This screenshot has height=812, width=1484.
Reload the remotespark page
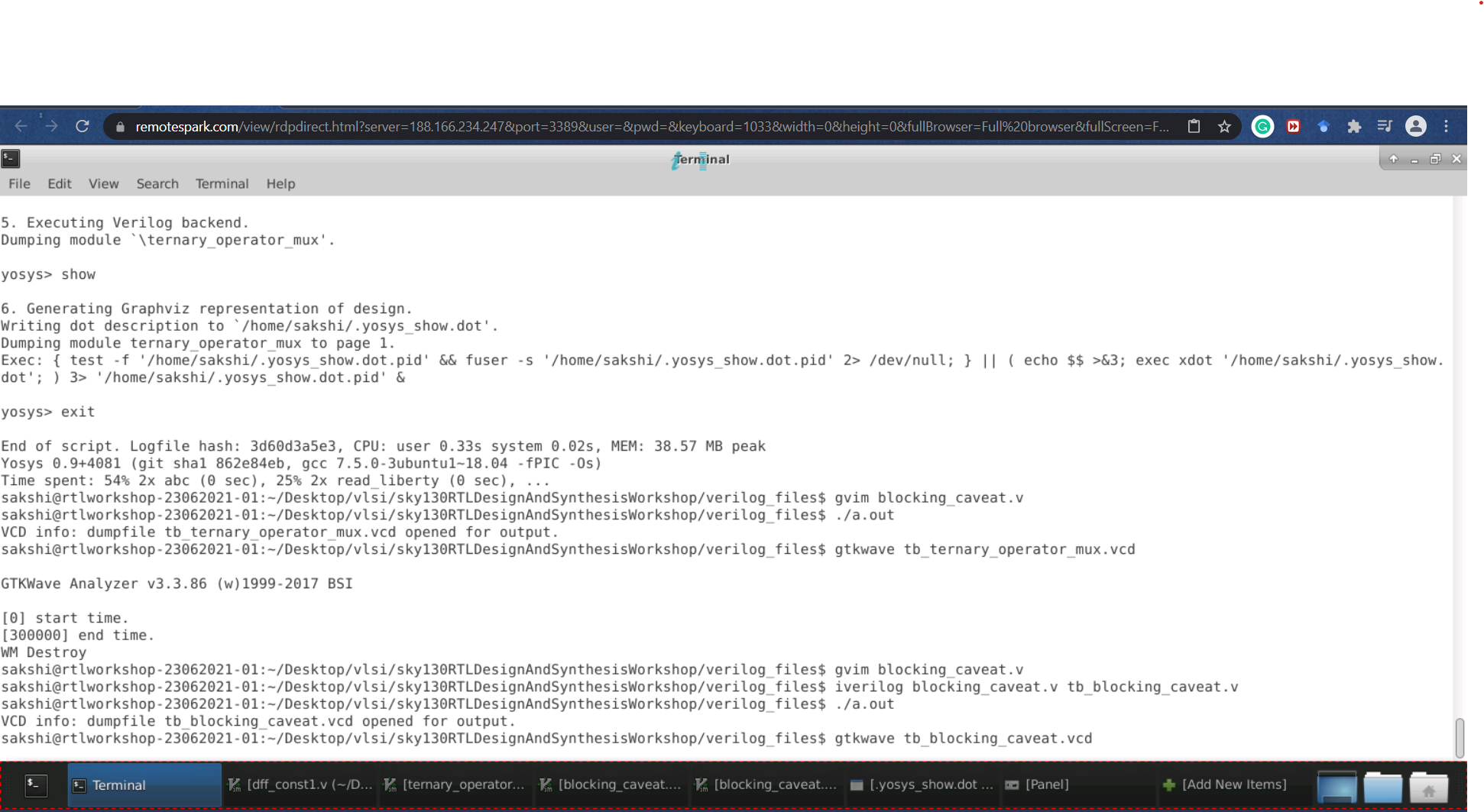tap(83, 126)
